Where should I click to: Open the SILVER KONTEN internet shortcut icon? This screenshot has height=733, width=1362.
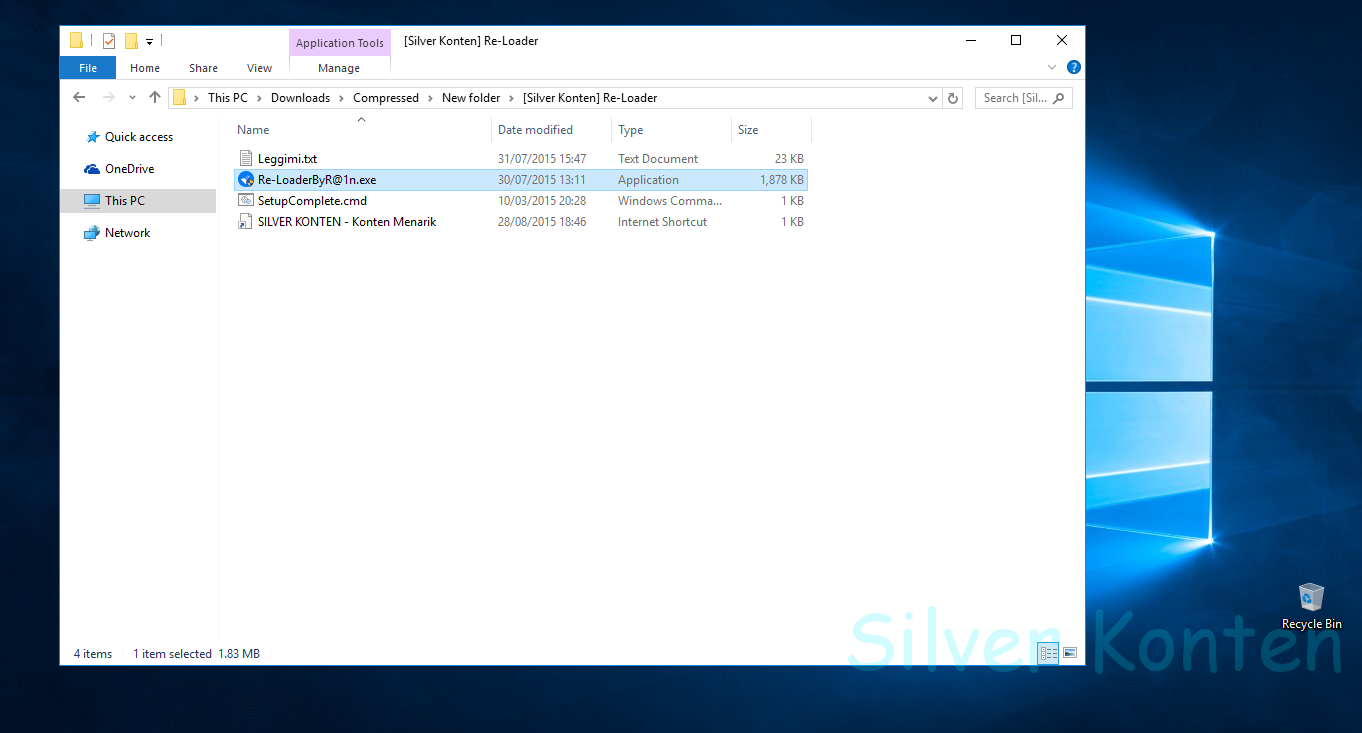click(246, 221)
